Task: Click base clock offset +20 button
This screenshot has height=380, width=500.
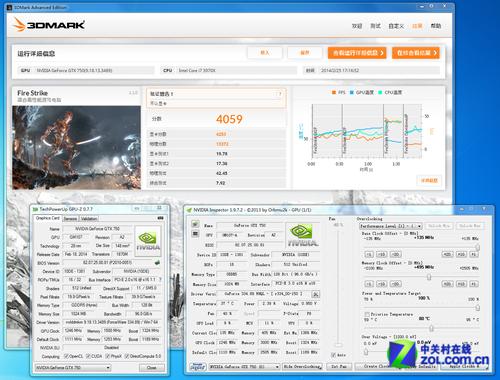Action: pyautogui.click(x=447, y=254)
